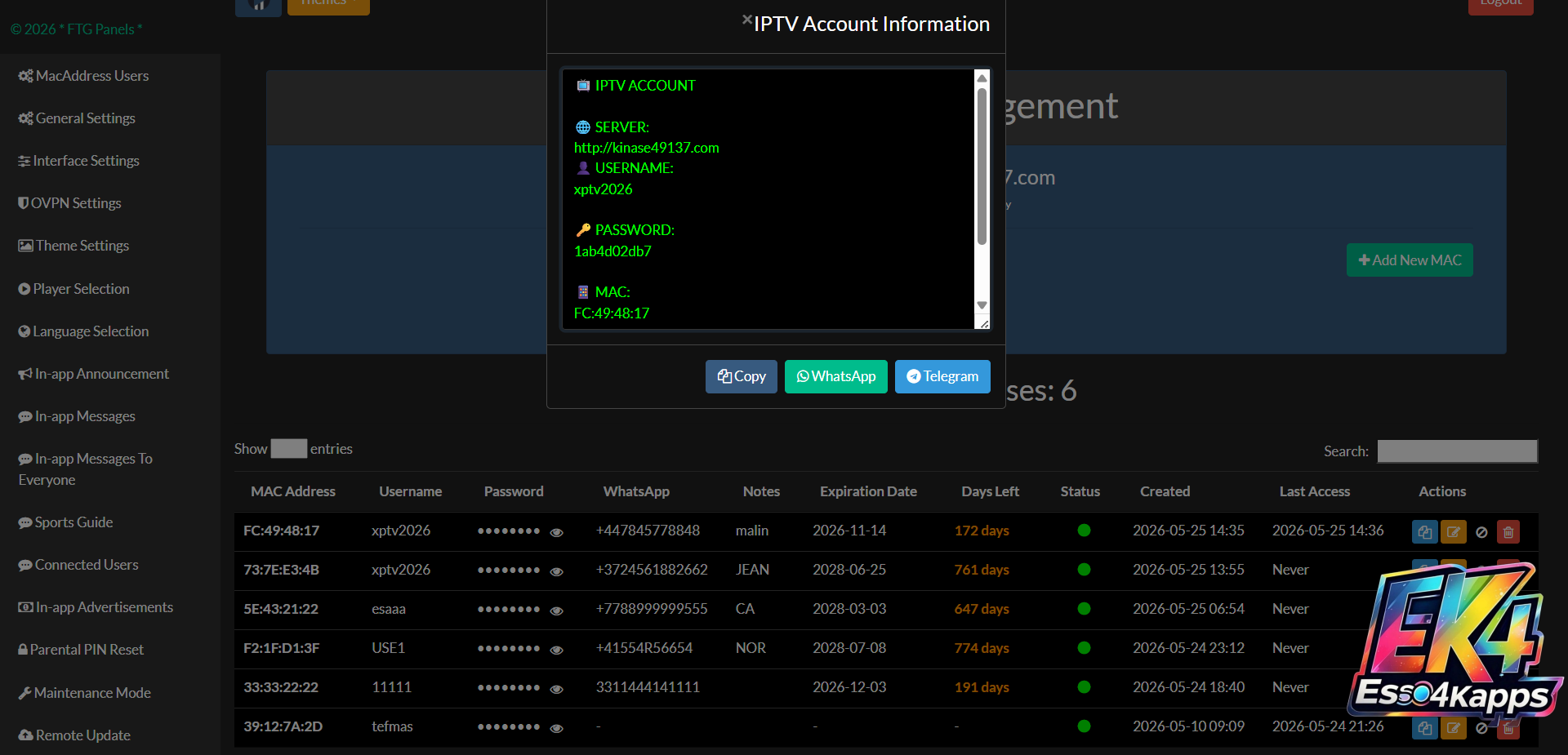Open Theme Settings page

[73, 246]
